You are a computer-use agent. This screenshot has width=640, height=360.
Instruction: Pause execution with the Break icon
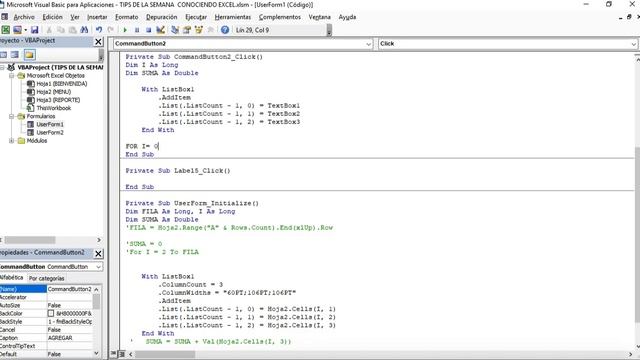coord(137,30)
